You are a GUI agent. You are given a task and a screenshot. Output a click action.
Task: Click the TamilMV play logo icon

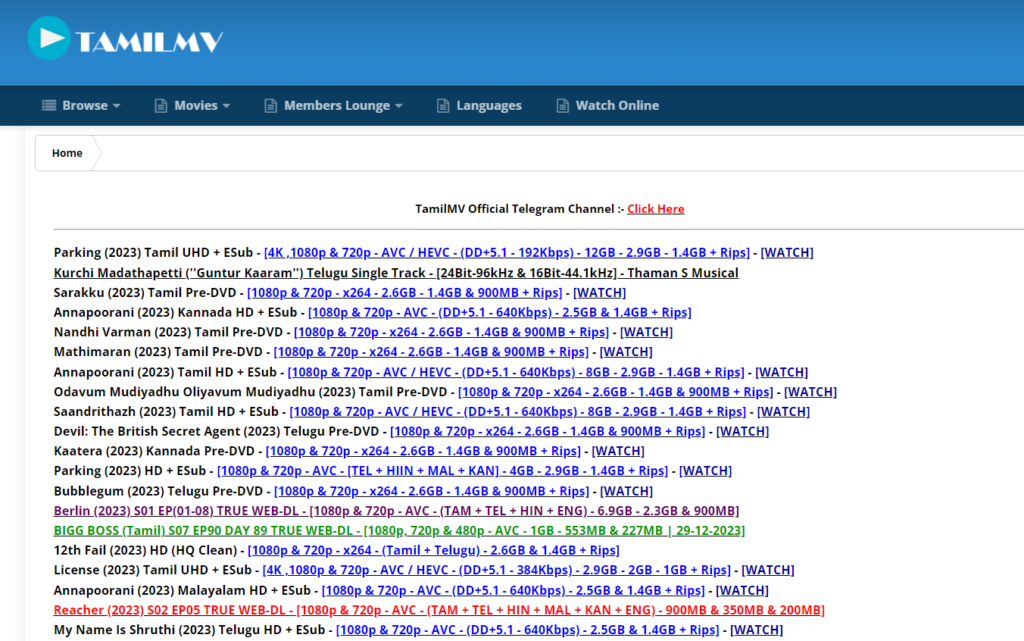[49, 38]
